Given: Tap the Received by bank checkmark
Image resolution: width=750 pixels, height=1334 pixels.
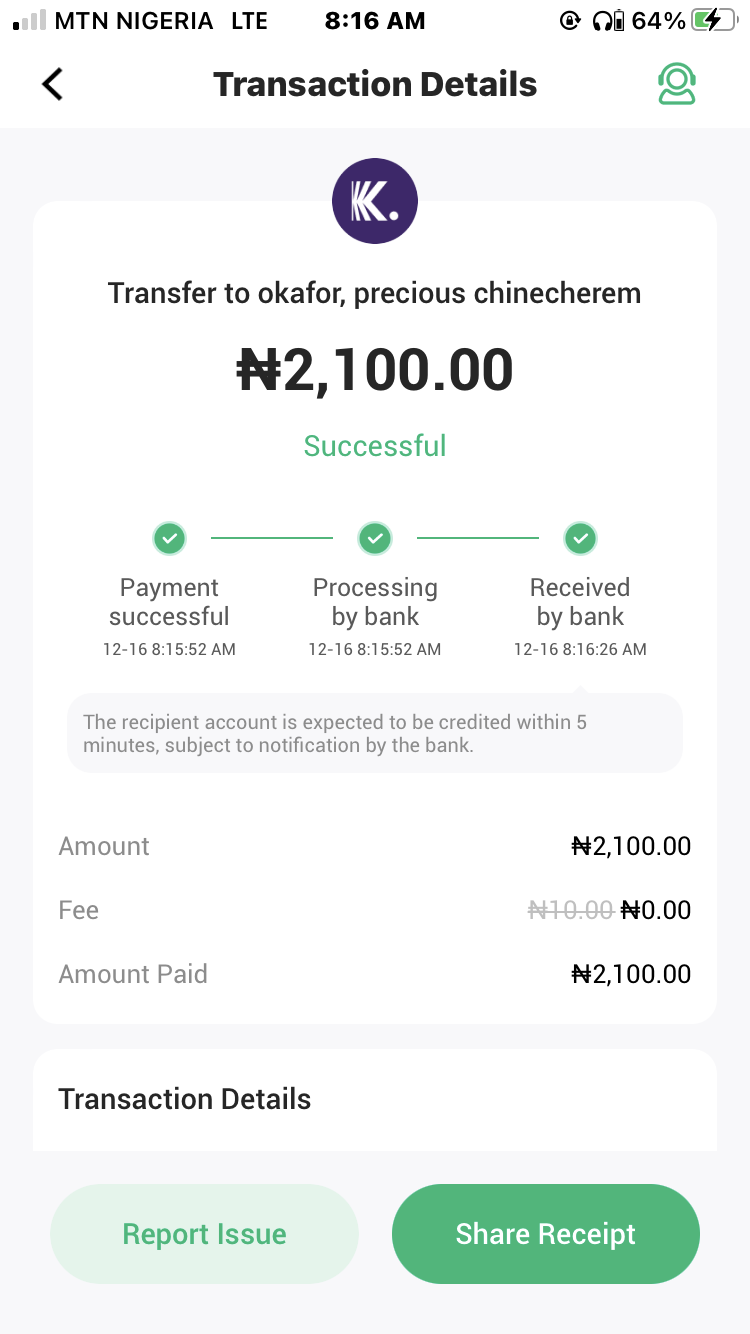Looking at the screenshot, I should pyautogui.click(x=580, y=539).
